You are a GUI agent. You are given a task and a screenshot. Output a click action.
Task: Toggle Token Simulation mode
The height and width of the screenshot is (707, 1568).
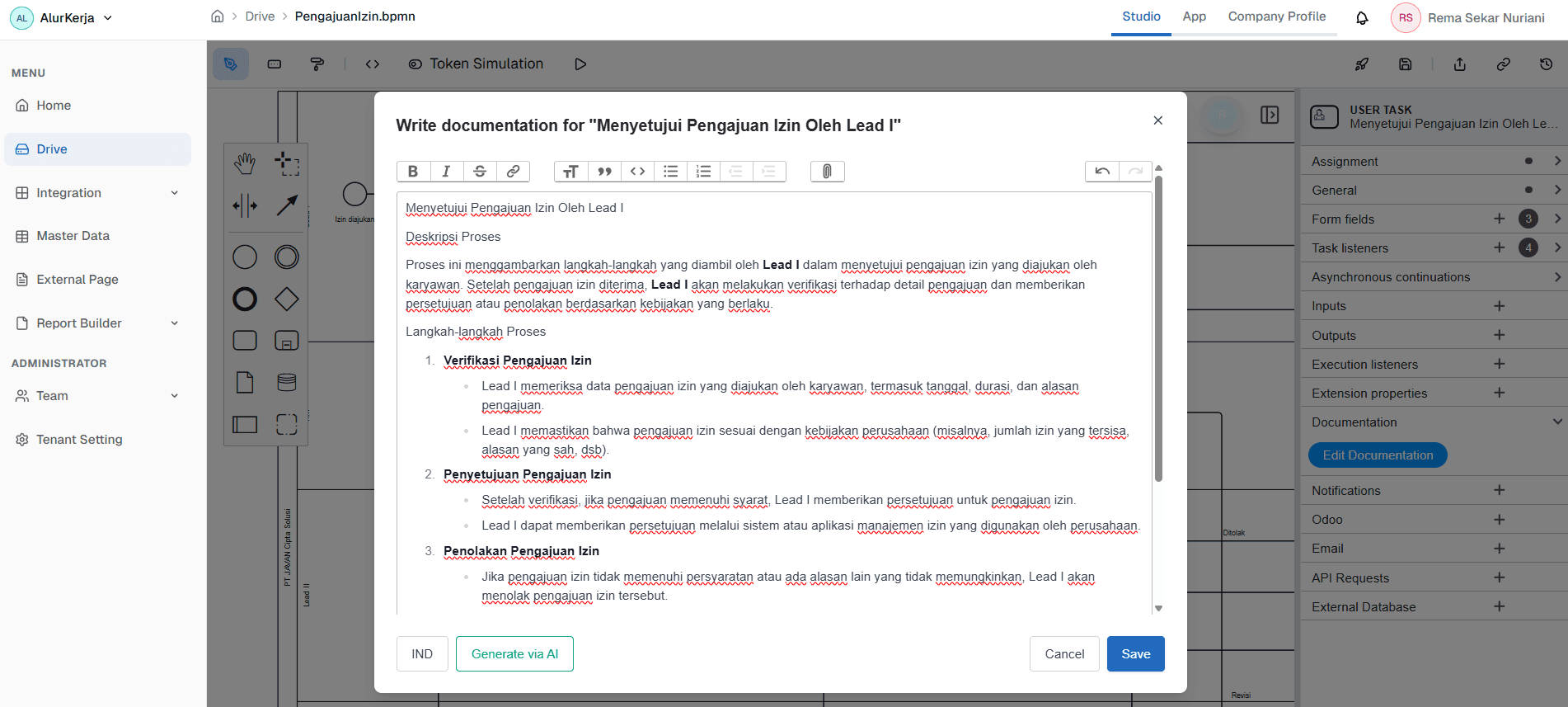click(477, 64)
